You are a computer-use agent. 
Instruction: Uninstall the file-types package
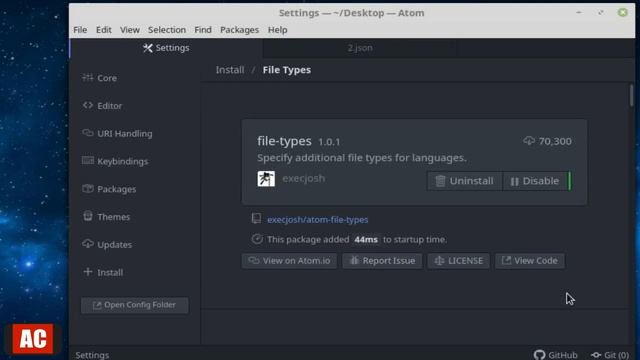click(464, 181)
